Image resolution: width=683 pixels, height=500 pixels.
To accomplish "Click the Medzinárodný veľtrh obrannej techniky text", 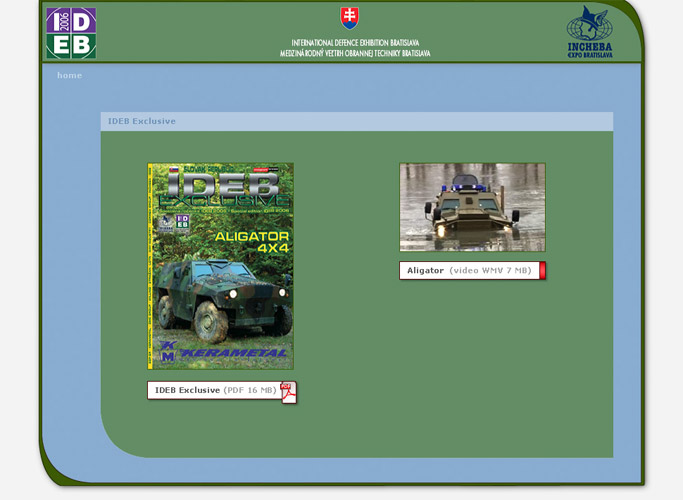I will tap(355, 53).
